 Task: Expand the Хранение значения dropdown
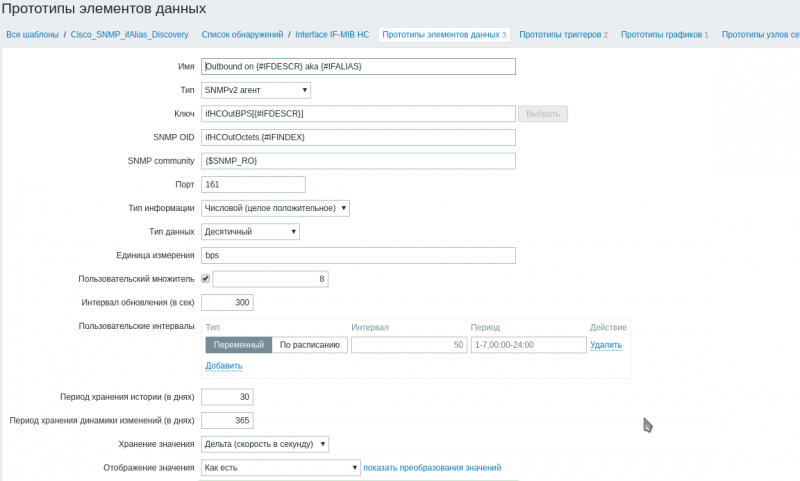pyautogui.click(x=265, y=443)
